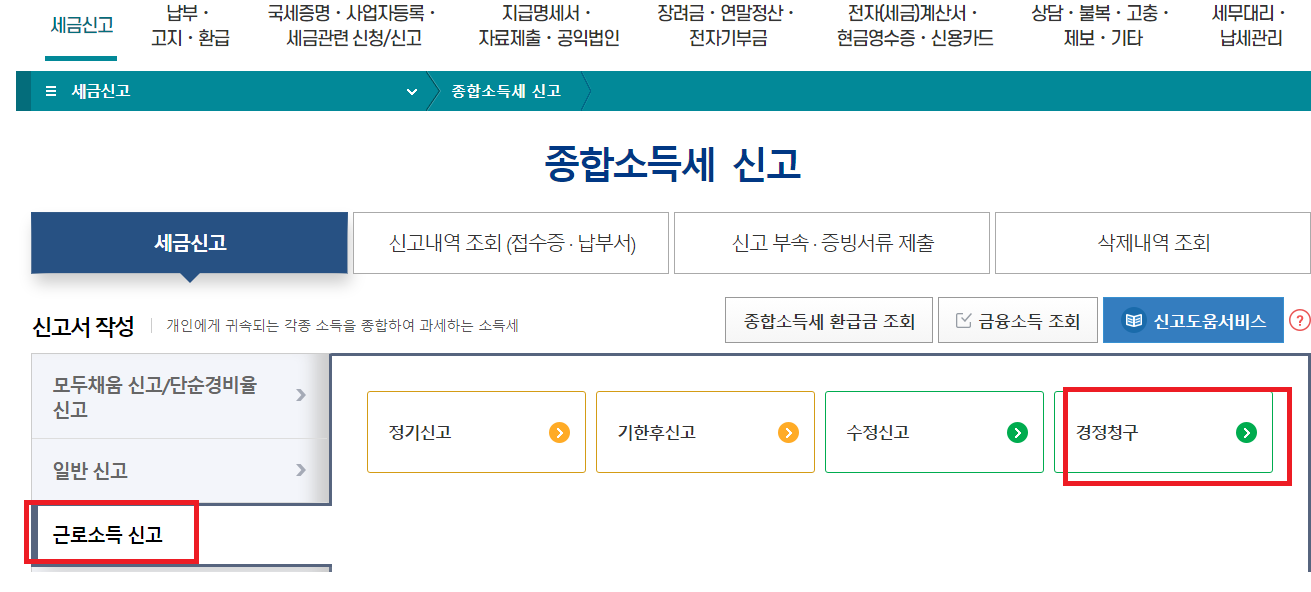Switch to the 신고 부속·증빙서류 제출 tab
Image resolution: width=1311 pixels, height=592 pixels.
click(x=831, y=242)
